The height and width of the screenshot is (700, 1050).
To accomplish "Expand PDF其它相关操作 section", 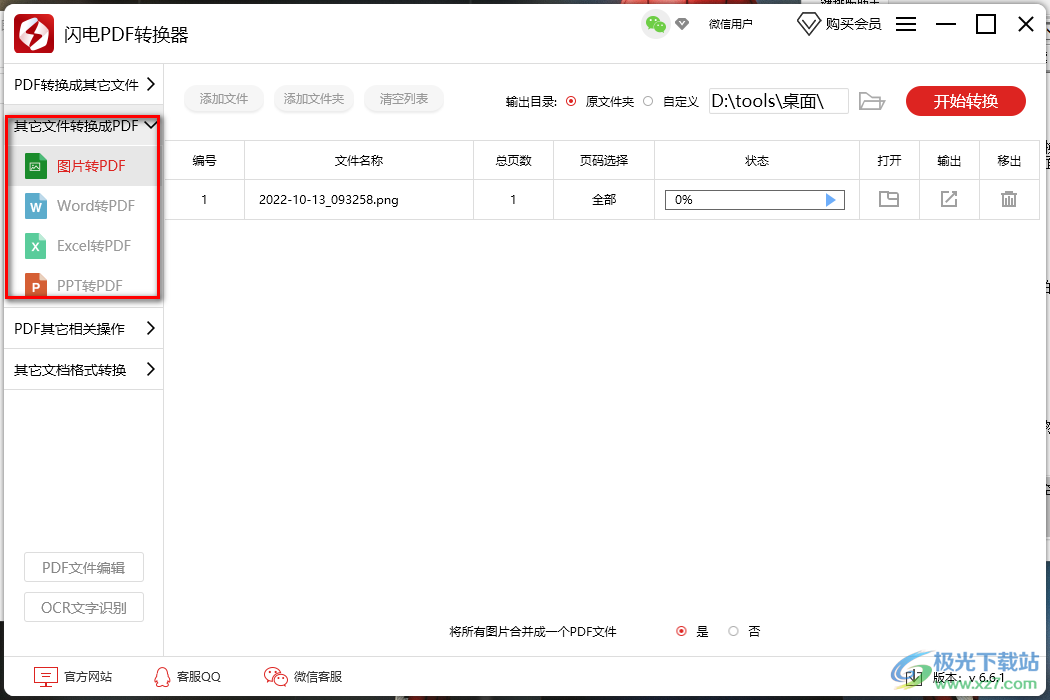I will pos(84,328).
